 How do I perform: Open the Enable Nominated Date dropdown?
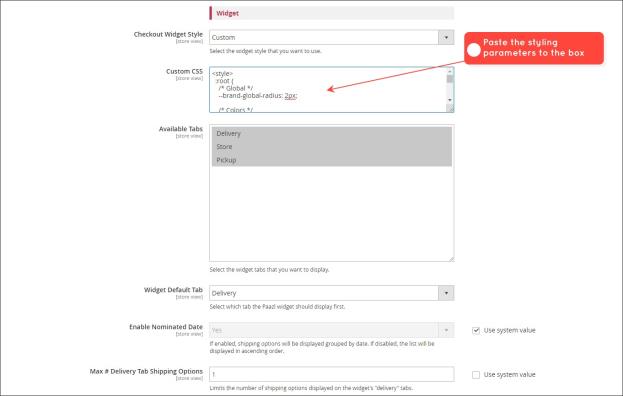coord(331,330)
